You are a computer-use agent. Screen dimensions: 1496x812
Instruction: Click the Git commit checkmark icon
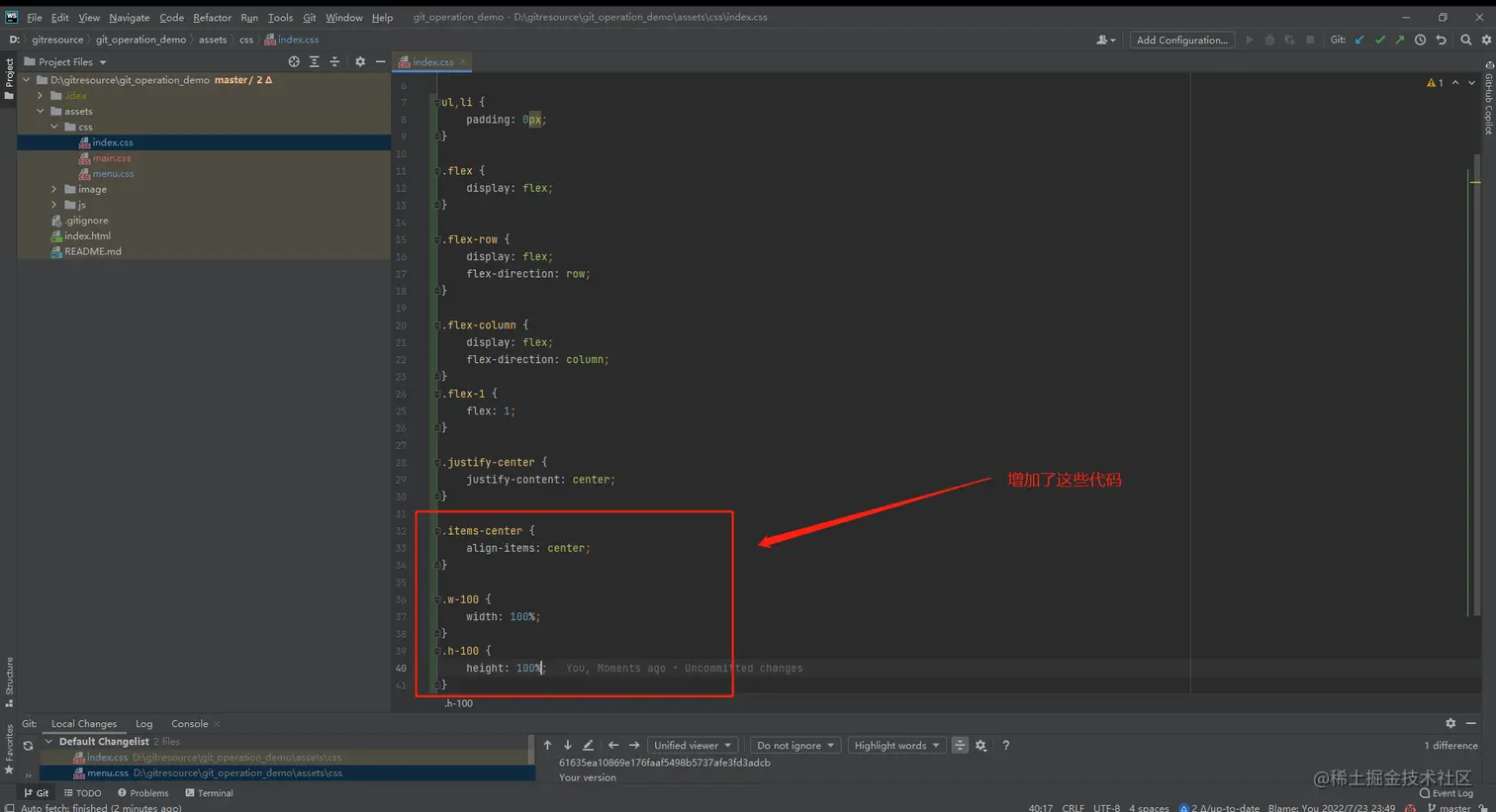click(1380, 40)
